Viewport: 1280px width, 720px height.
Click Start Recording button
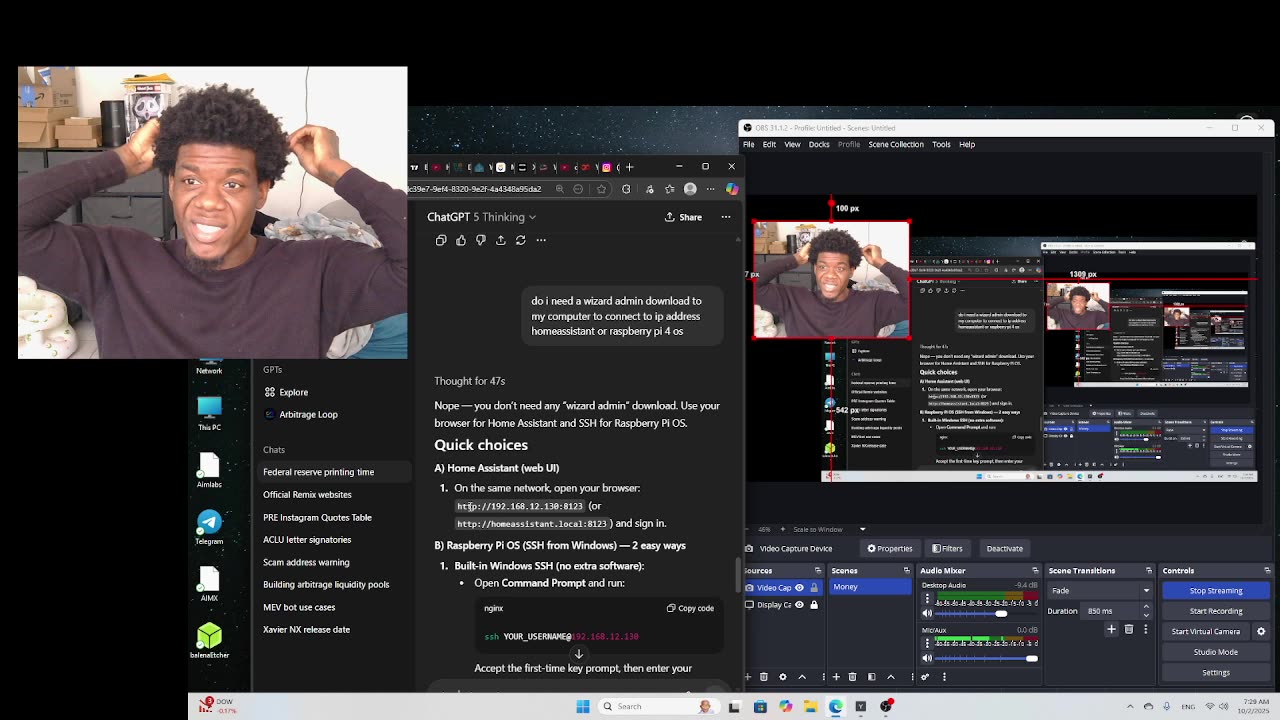[x=1216, y=611]
